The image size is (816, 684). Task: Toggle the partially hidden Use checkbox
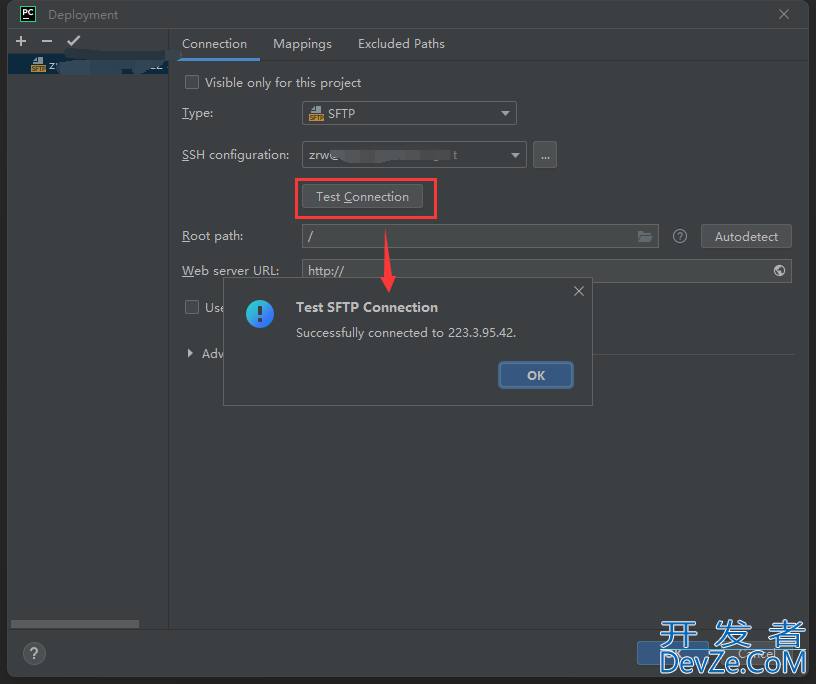pos(192,307)
